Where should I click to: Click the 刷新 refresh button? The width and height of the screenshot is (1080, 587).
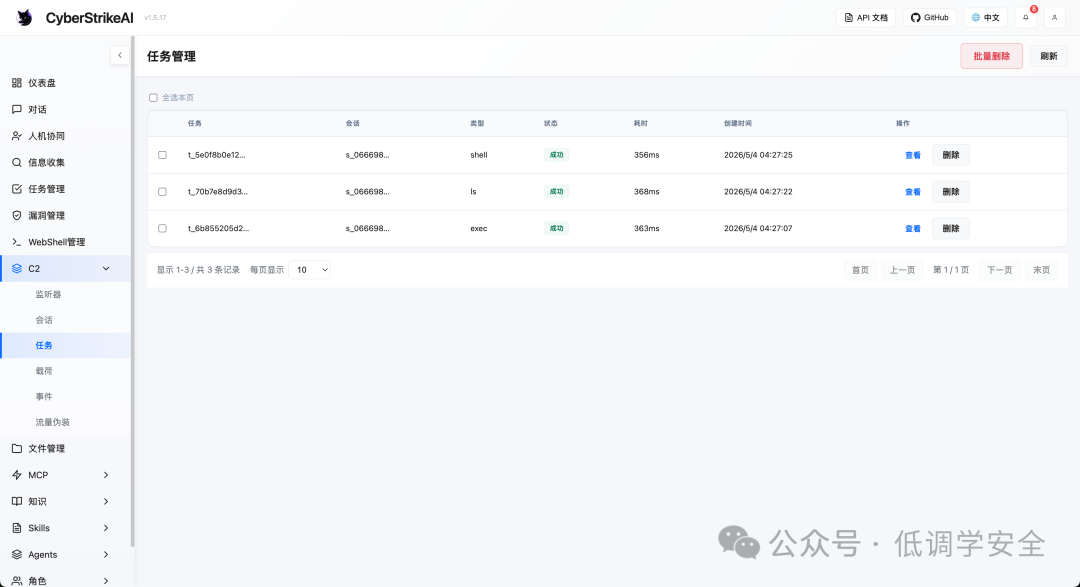tap(1048, 56)
